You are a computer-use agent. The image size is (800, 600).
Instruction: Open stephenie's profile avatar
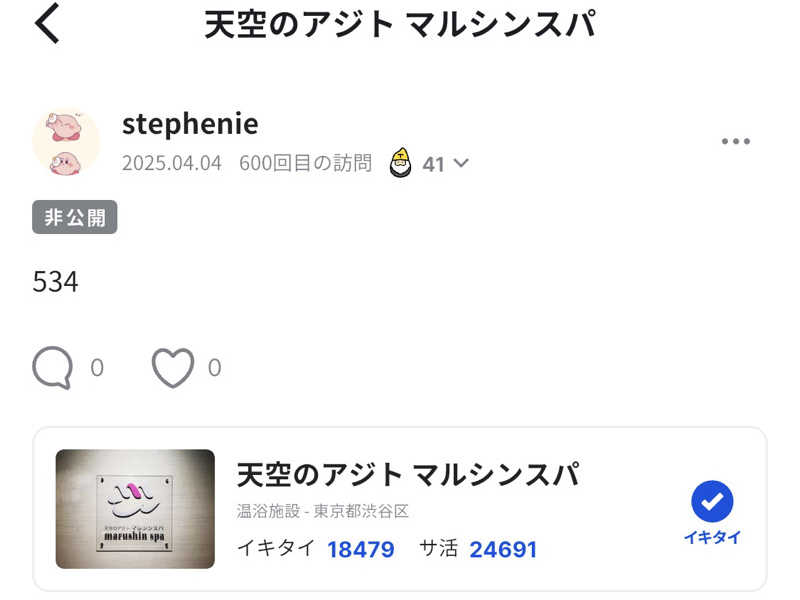pos(66,142)
